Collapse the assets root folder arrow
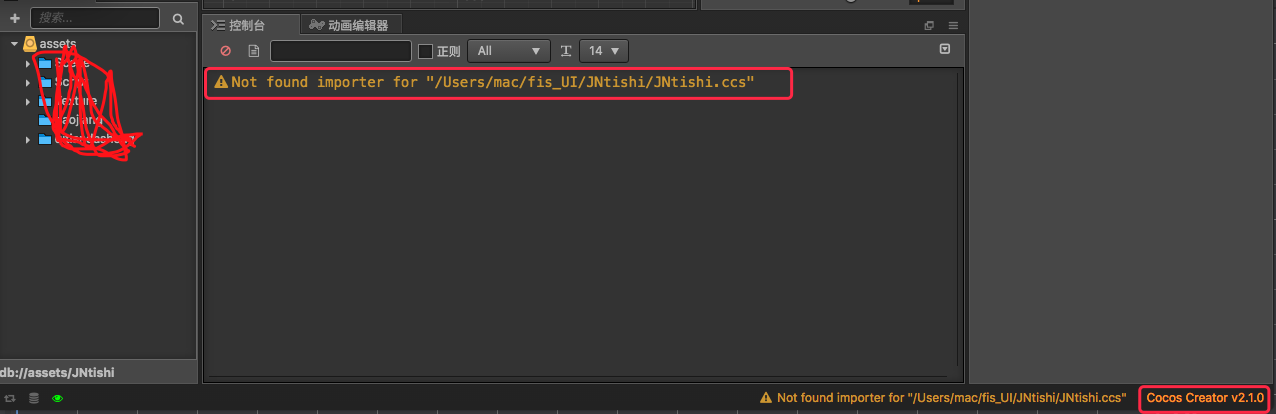 [x=15, y=44]
